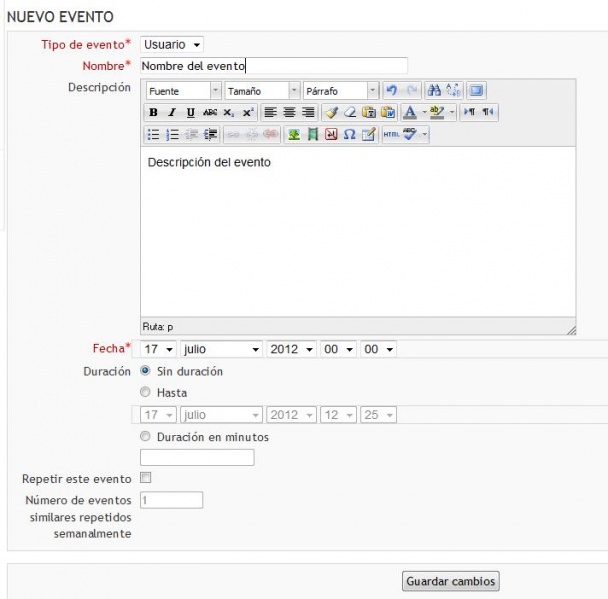Pick text color with the 'A' swatch

[410, 113]
